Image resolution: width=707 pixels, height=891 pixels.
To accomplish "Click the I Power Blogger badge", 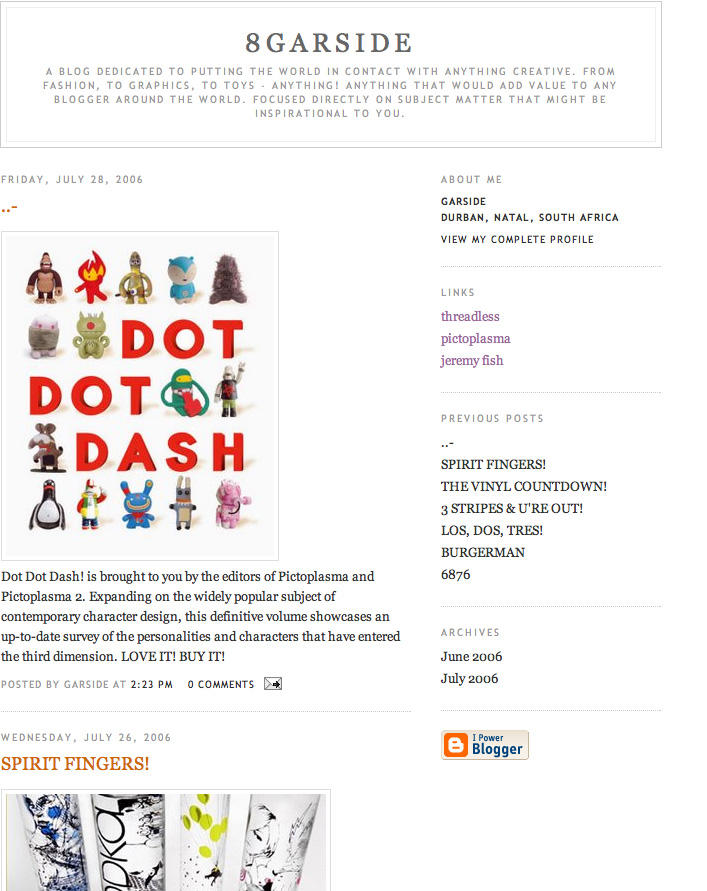I will tap(485, 745).
